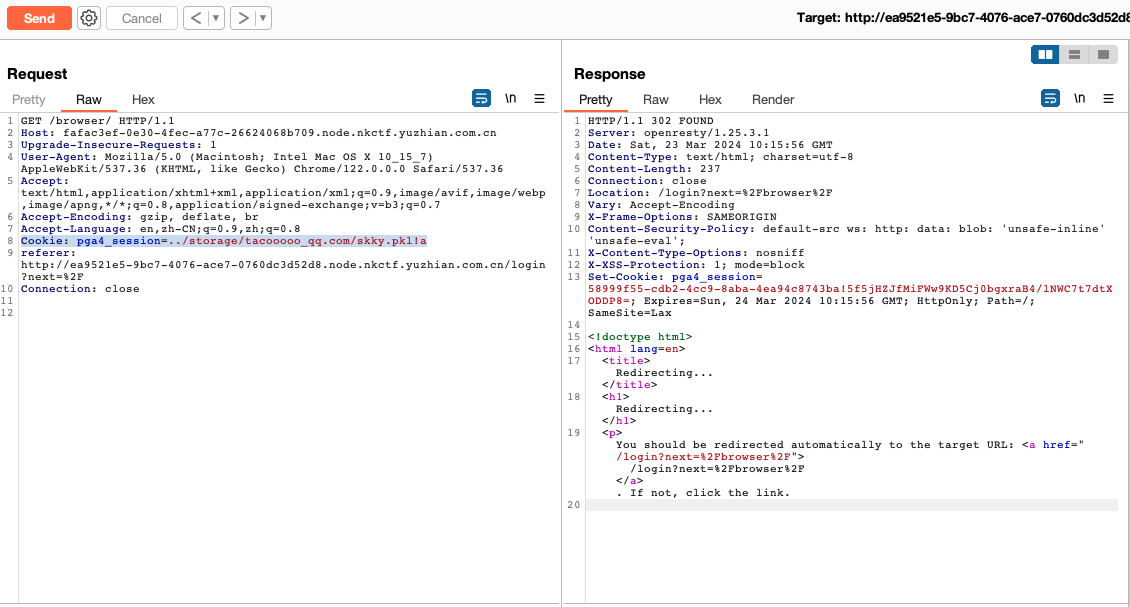This screenshot has height=607, width=1130.
Task: Open Response panel hamburger options menu
Action: point(1108,98)
